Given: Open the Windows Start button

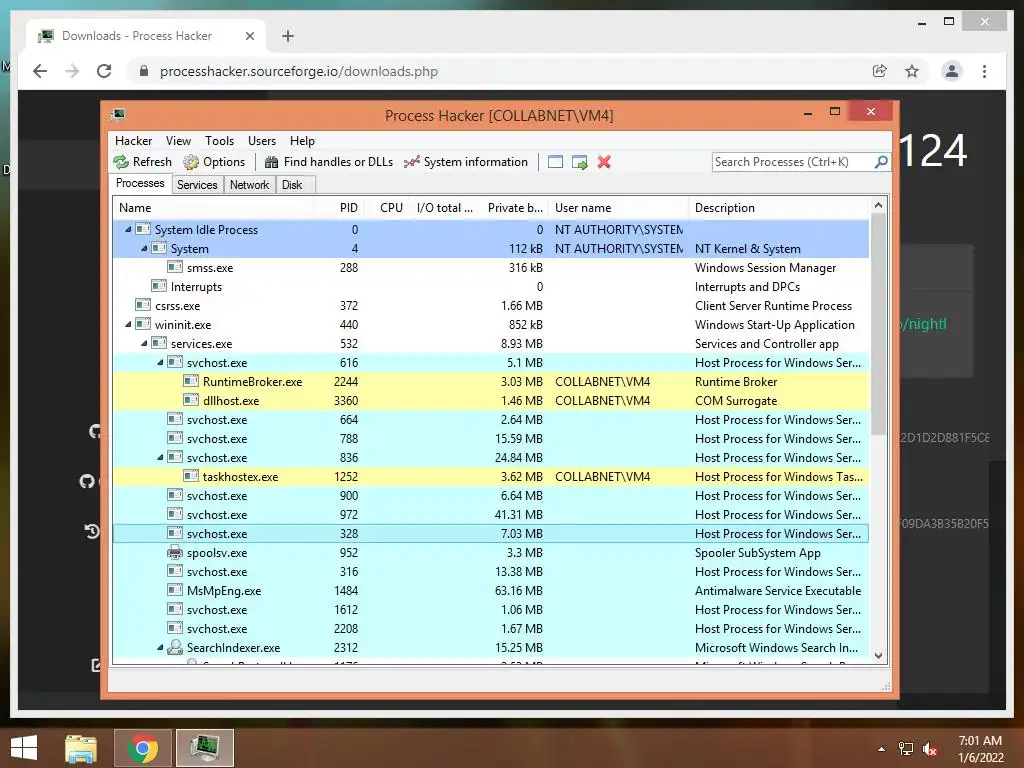Looking at the screenshot, I should (24, 748).
